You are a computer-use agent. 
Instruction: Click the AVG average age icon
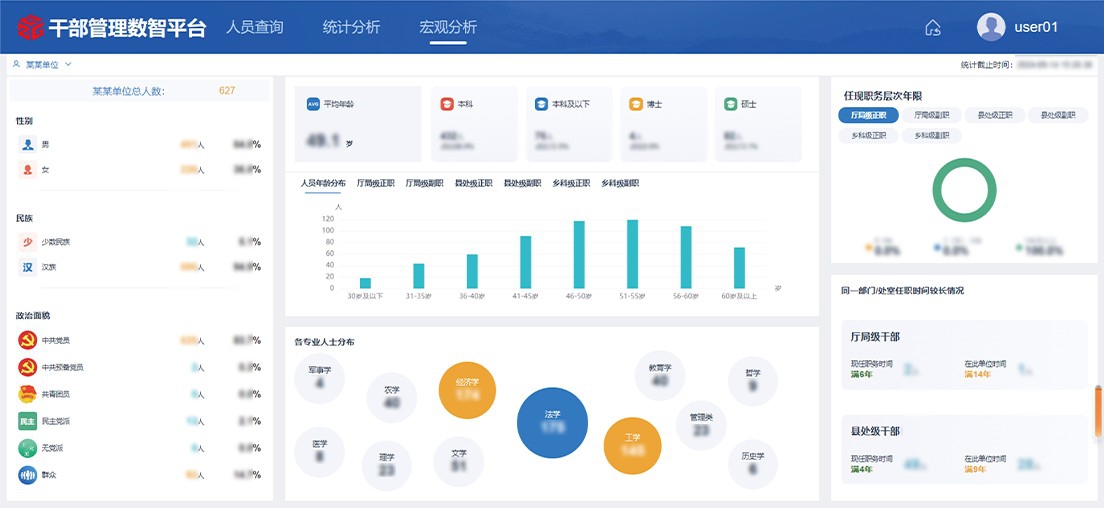(313, 104)
